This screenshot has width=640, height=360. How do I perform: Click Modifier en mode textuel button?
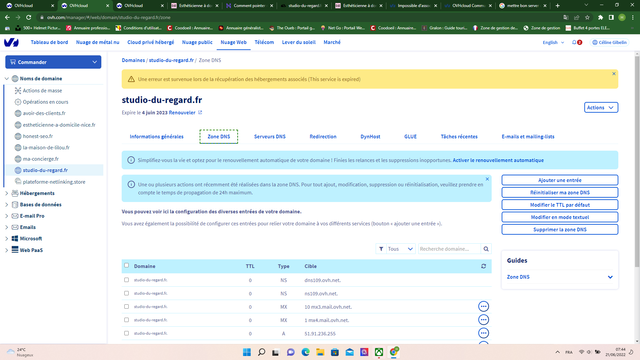point(560,217)
